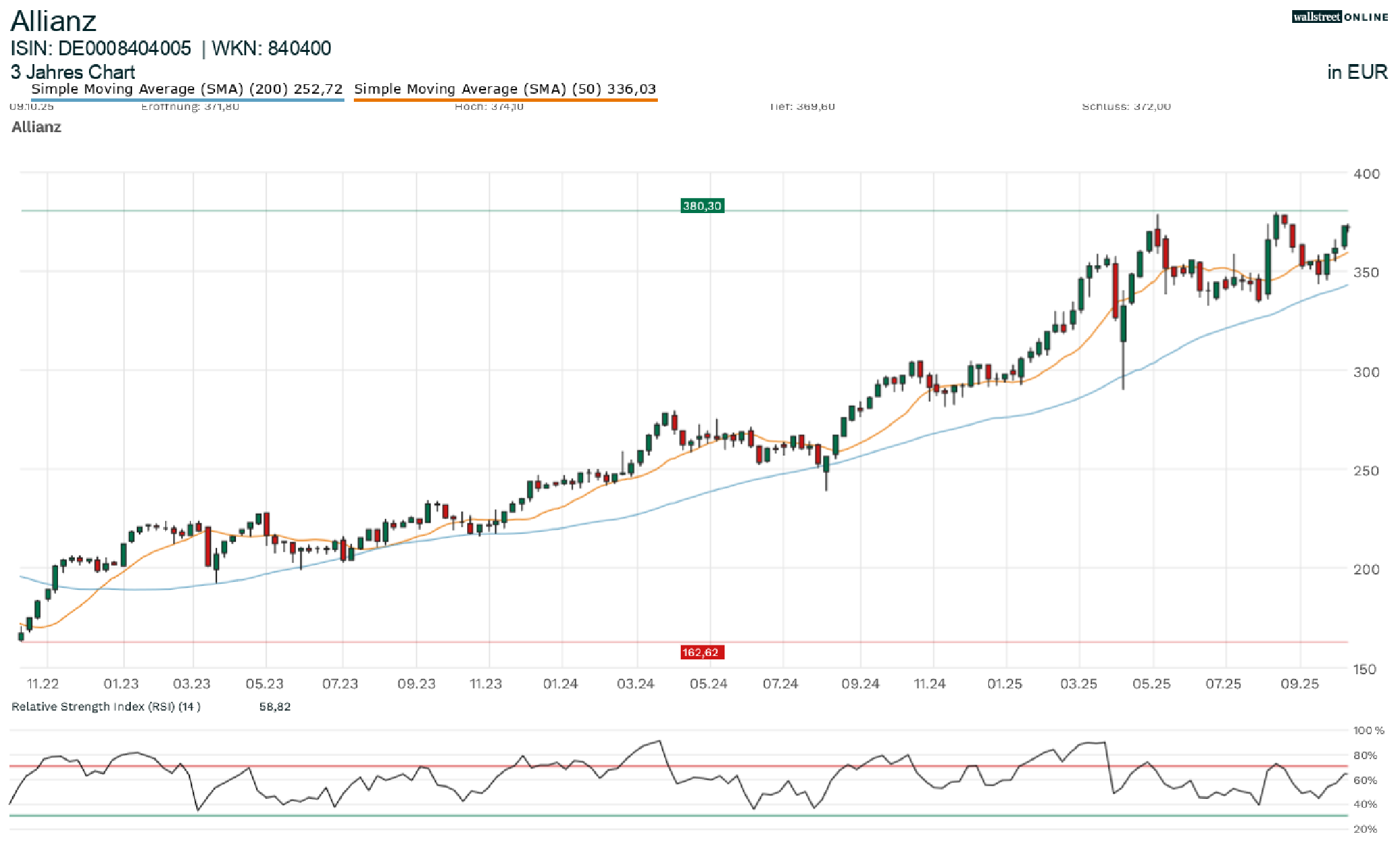Viewport: 1400px width, 863px height.
Task: Select the SMA (200) legend entry
Action: (x=187, y=89)
